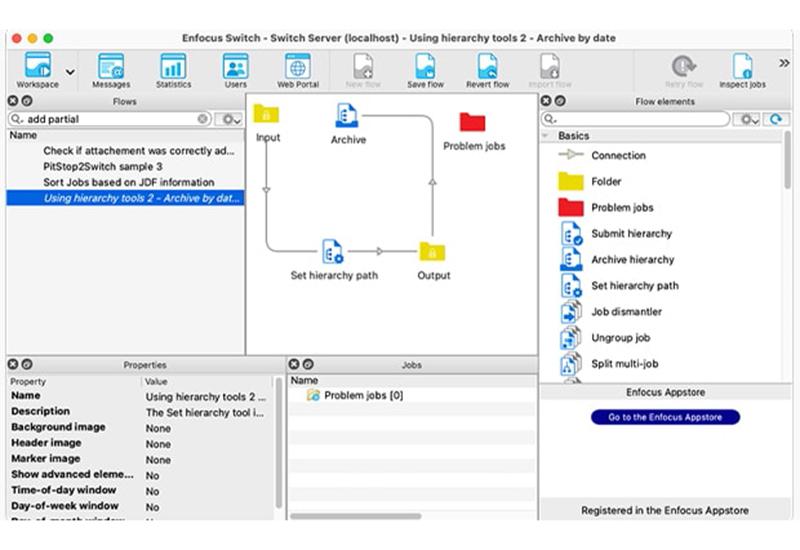Clear the Flows search field text
This screenshot has height=550, width=800.
point(203,119)
